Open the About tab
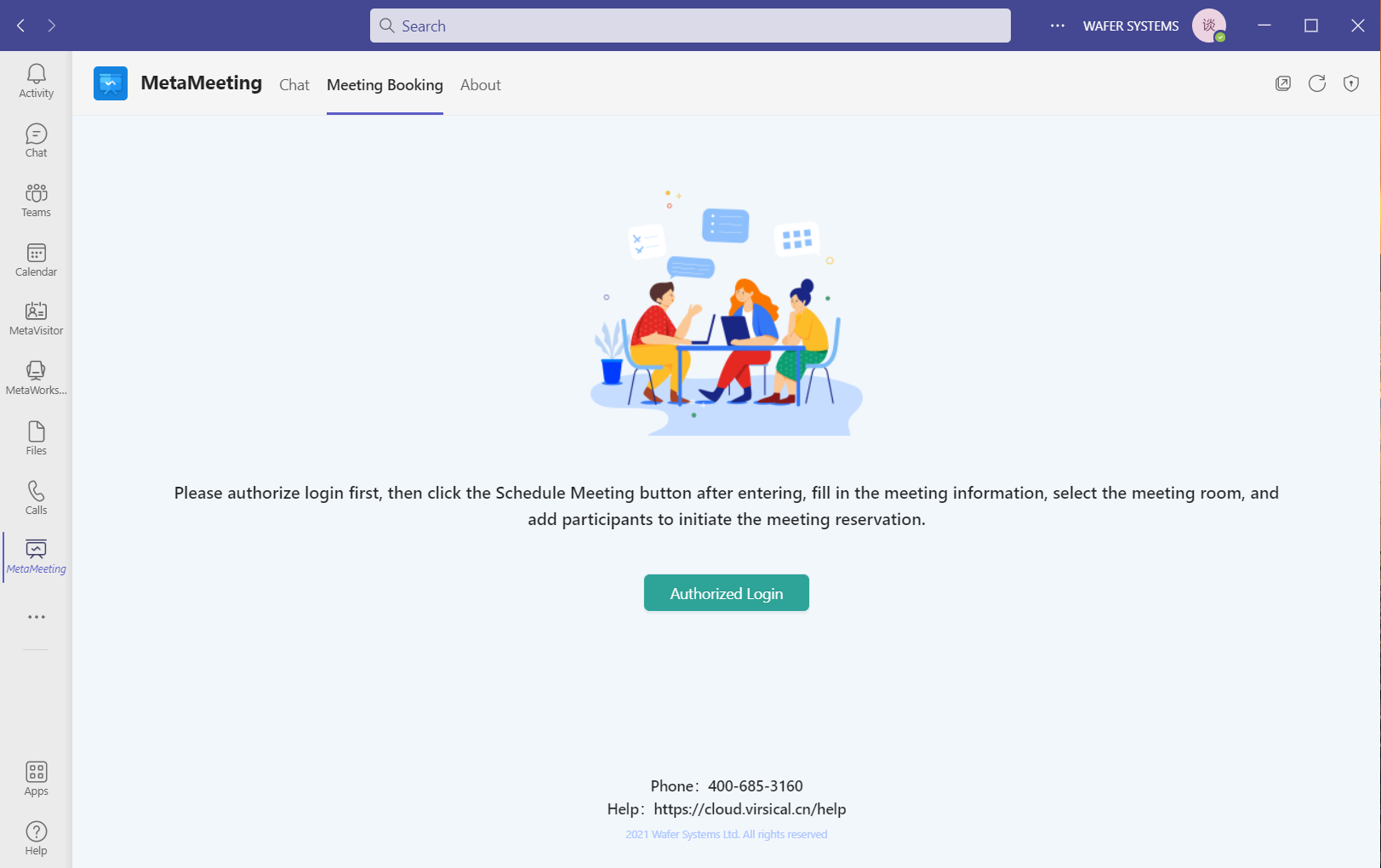 (481, 85)
